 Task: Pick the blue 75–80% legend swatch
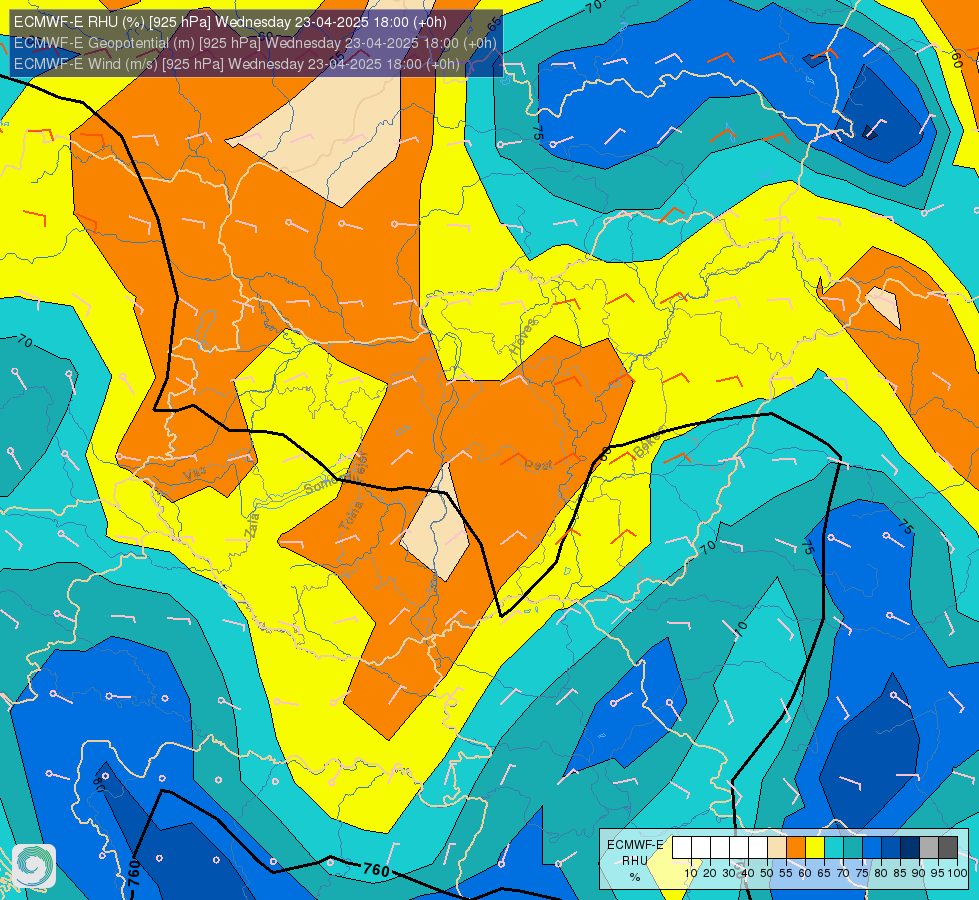(872, 848)
